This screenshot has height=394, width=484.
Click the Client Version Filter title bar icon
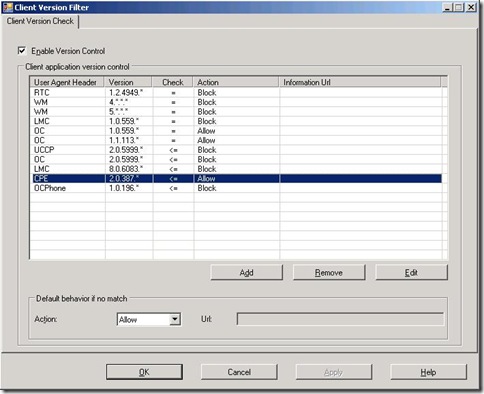coord(7,7)
